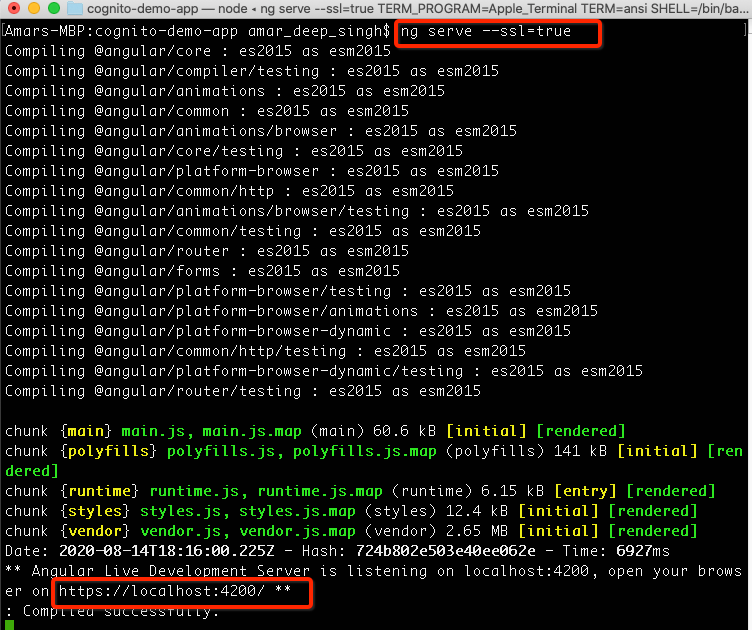Click the '@angular/common : es2015' line
Viewport: 752px width, 630px height.
point(207,111)
